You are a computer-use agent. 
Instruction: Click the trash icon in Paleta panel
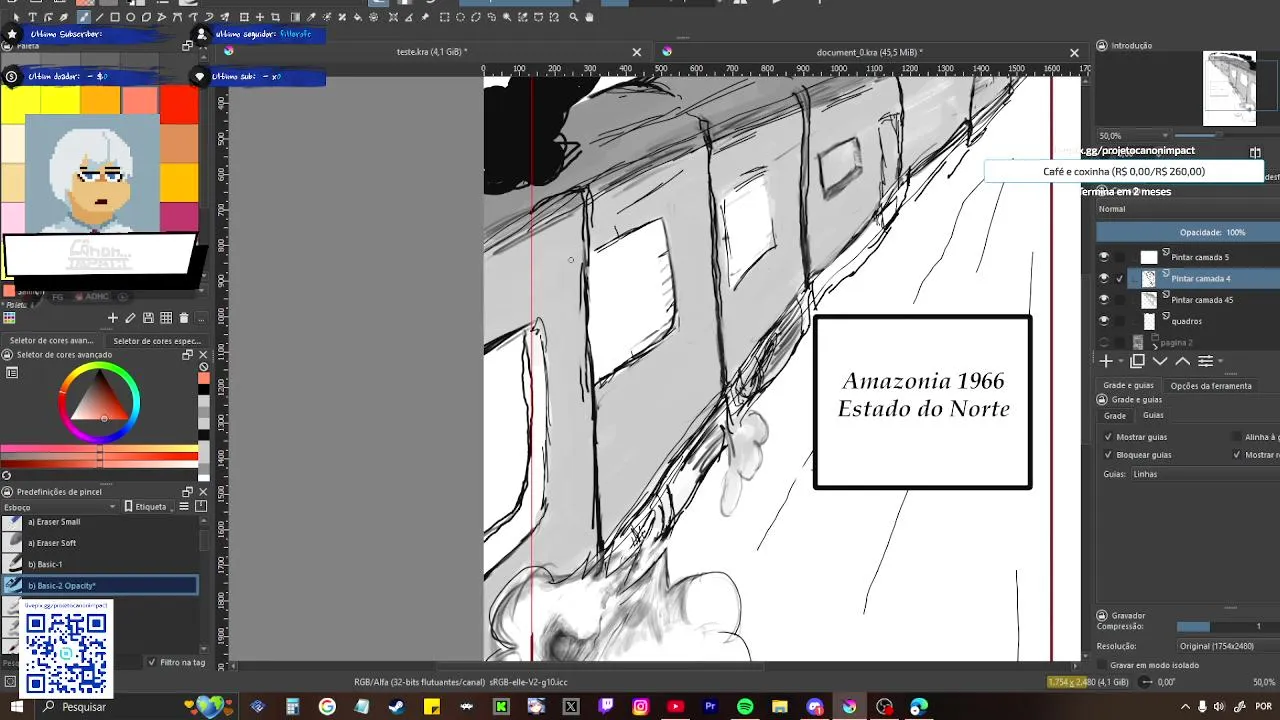[x=183, y=318]
